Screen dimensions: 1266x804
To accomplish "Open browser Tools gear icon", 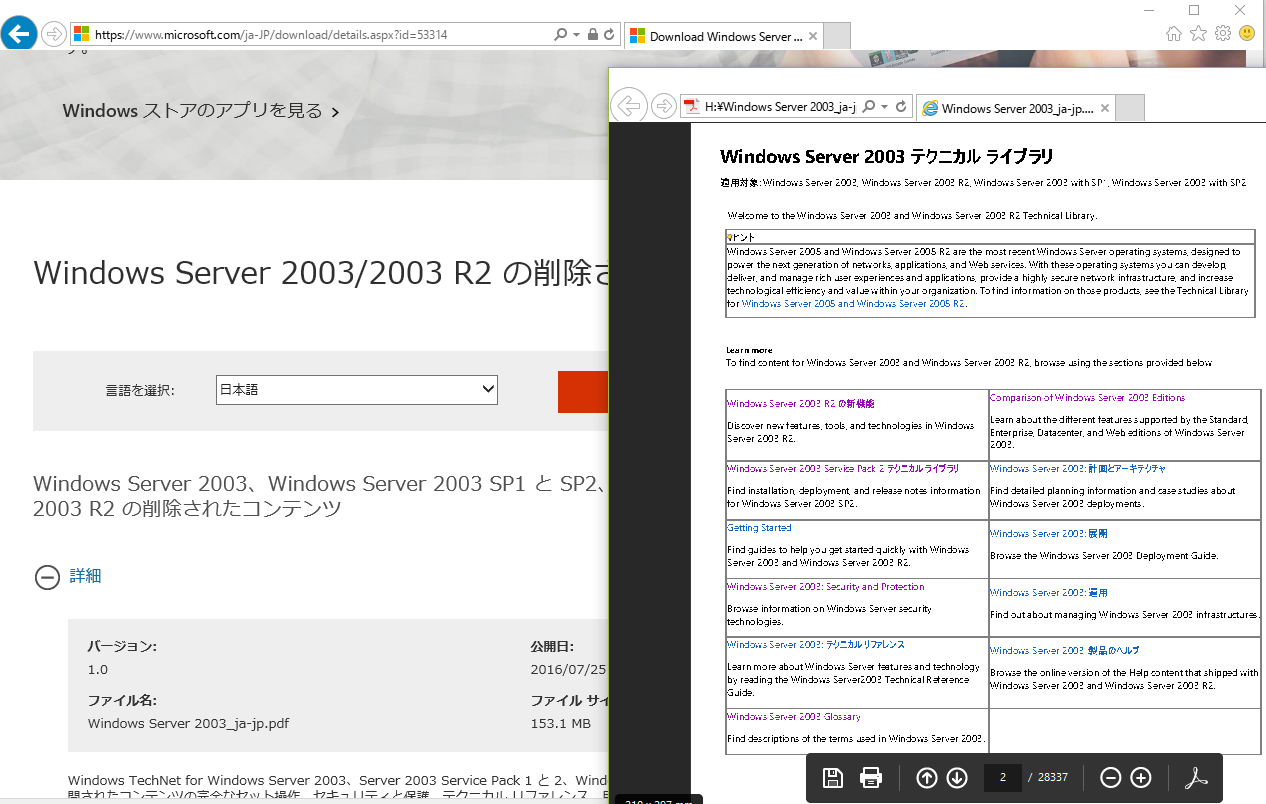I will tap(1223, 33).
